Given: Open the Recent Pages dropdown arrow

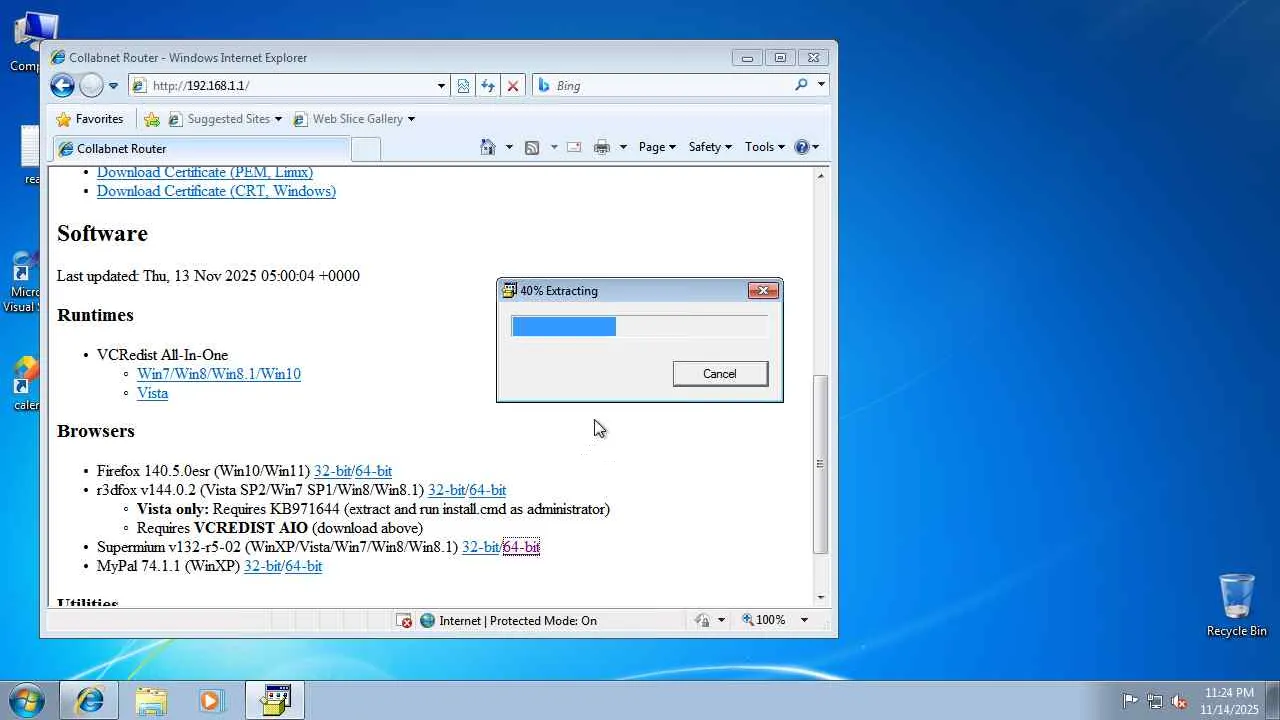Looking at the screenshot, I should (113, 86).
